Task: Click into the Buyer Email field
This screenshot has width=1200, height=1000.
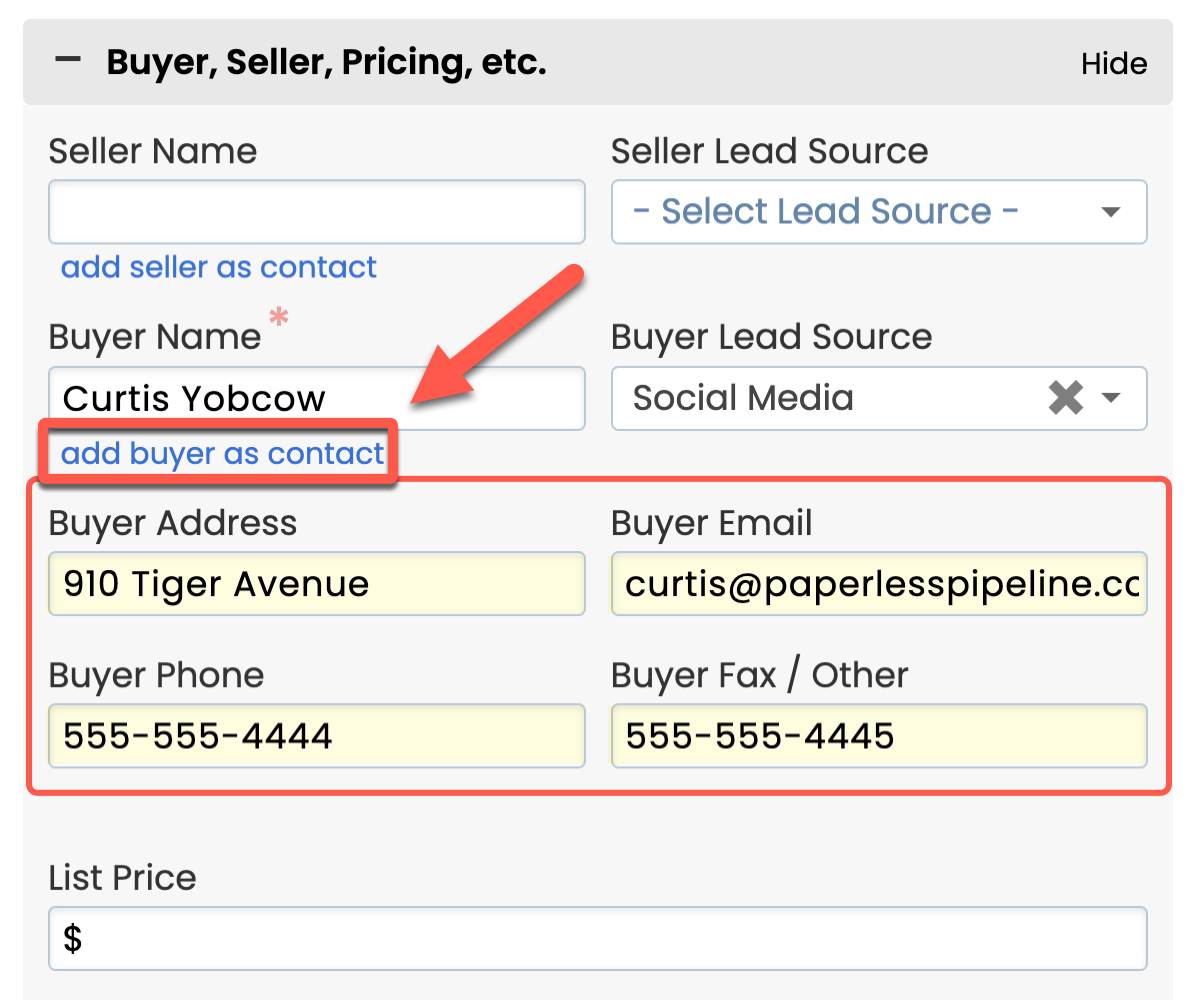Action: pyautogui.click(x=878, y=584)
